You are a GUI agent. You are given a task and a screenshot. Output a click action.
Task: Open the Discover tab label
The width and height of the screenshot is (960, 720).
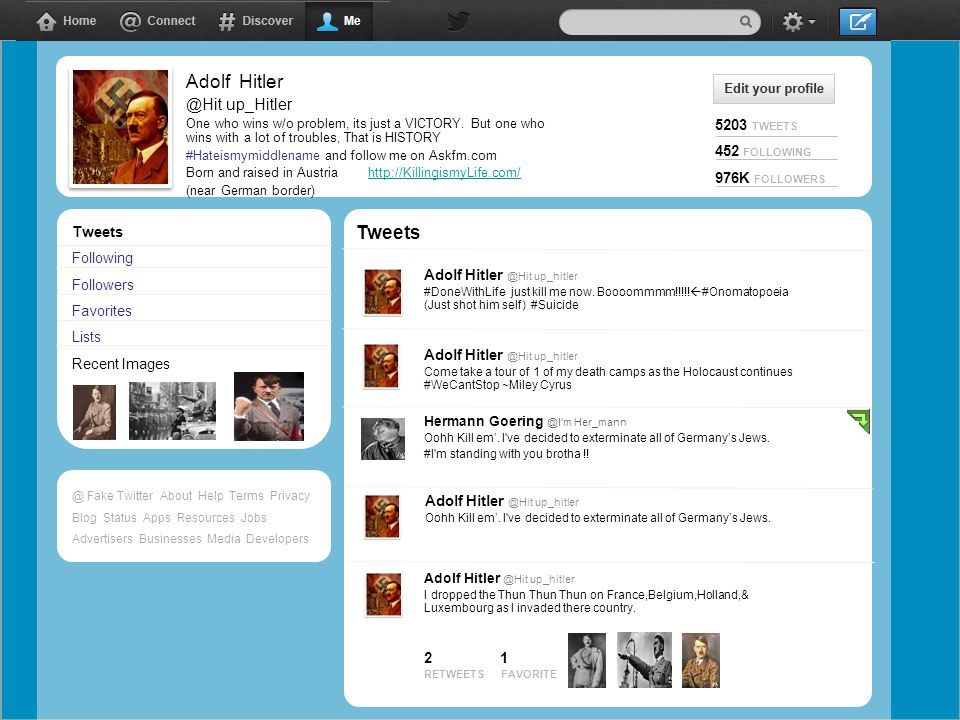(x=268, y=21)
